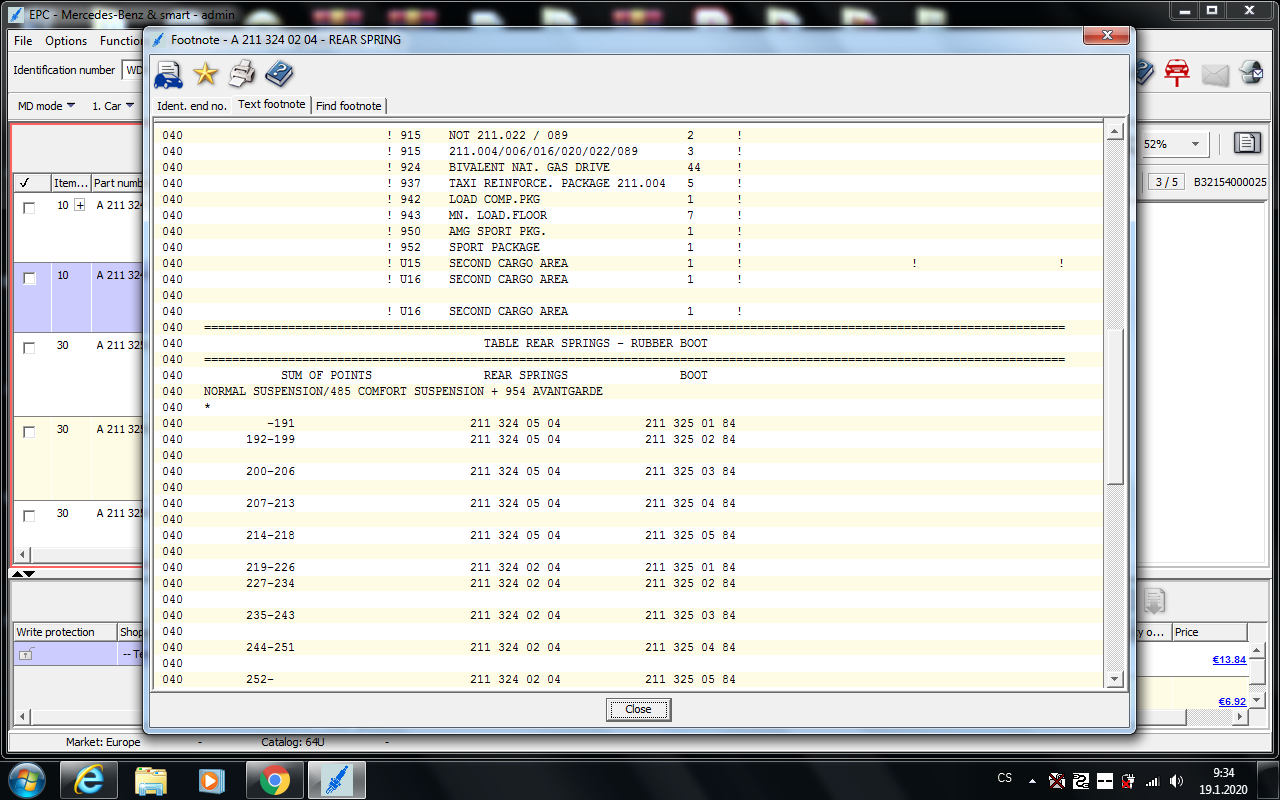This screenshot has width=1280, height=800.
Task: Close the footnote with the Close button
Action: (638, 709)
